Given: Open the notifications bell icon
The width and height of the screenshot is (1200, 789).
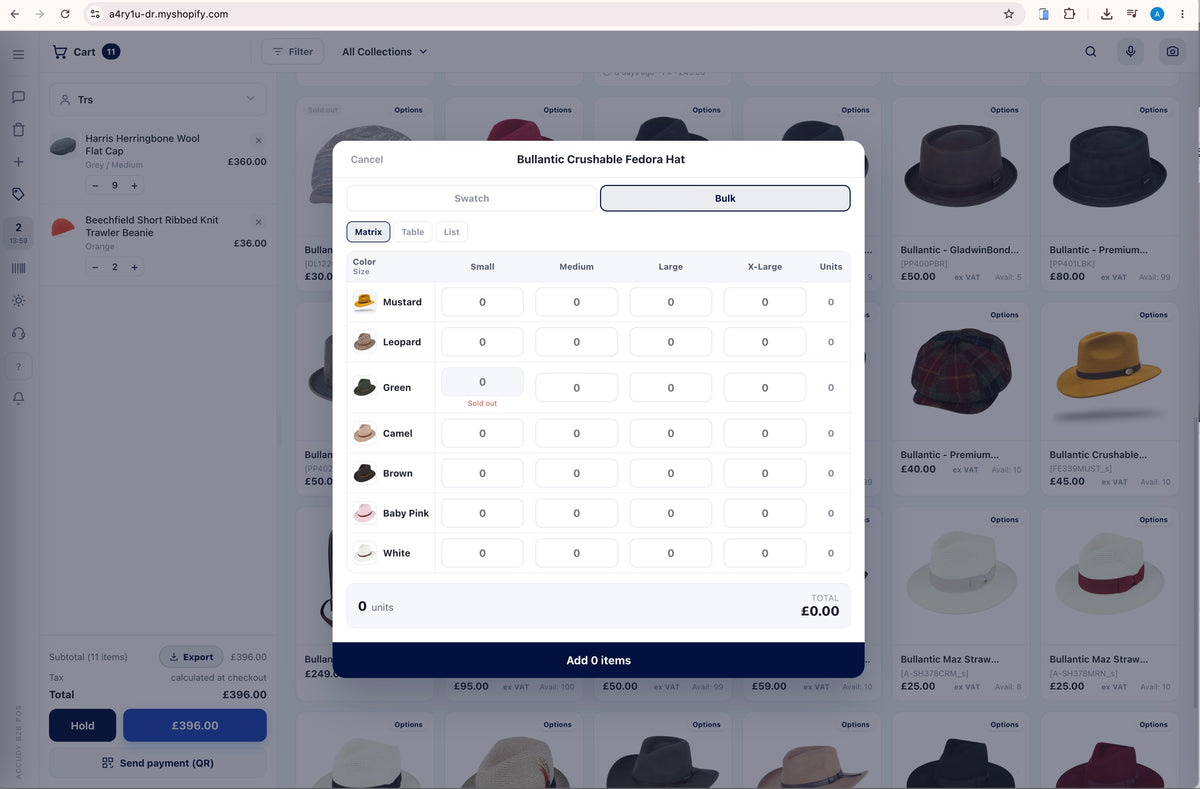Looking at the screenshot, I should [x=18, y=398].
